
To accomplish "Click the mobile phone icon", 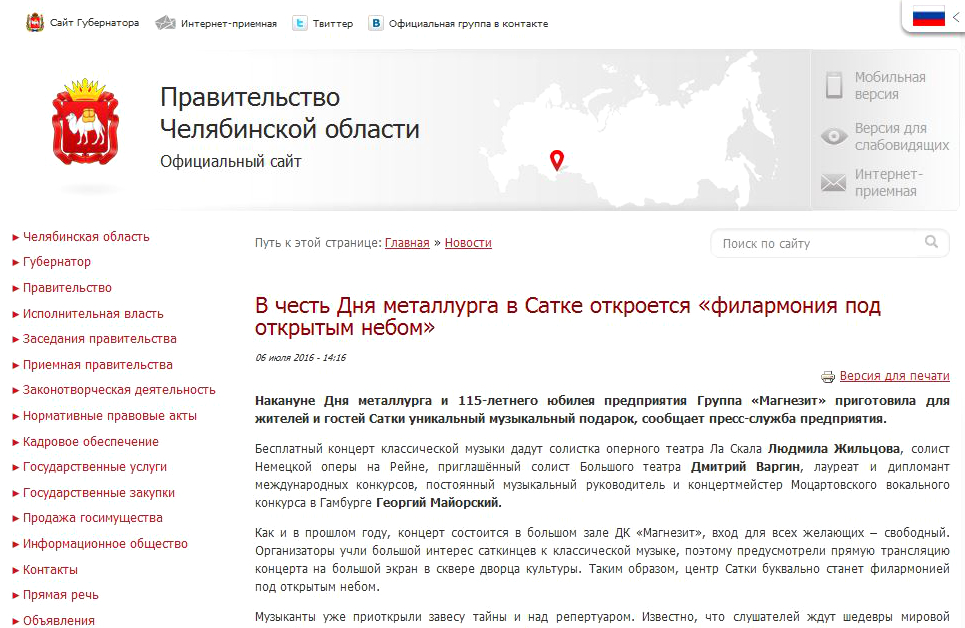I will coord(834,86).
